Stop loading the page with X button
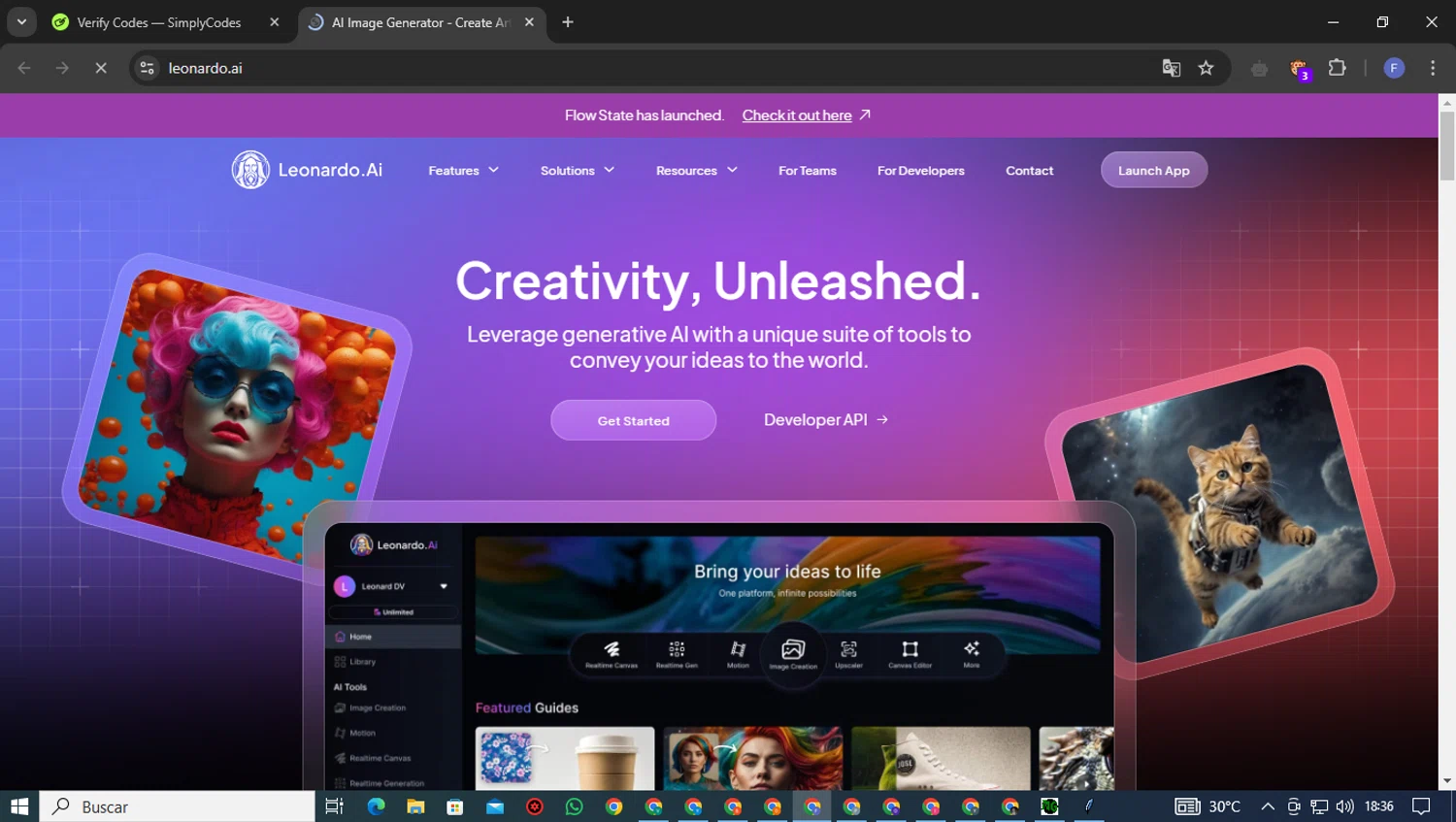This screenshot has height=822, width=1456. click(101, 68)
